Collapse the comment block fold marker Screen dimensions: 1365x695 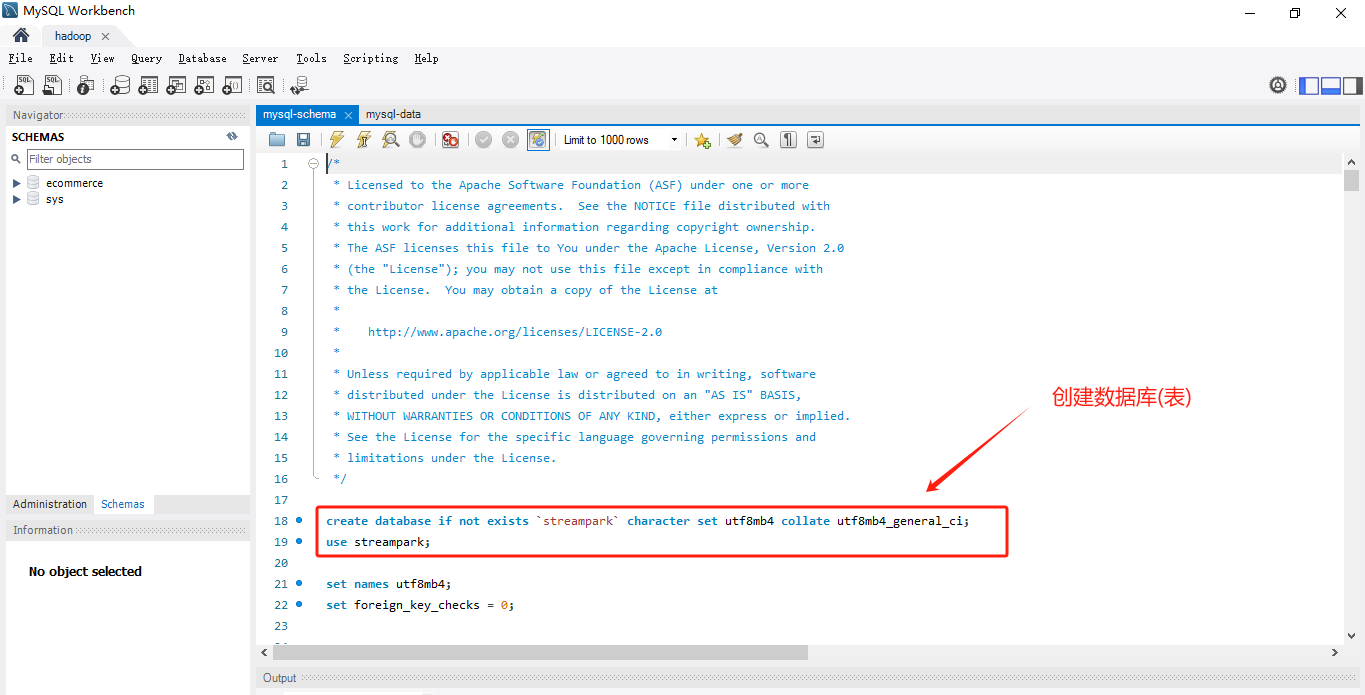click(314, 164)
